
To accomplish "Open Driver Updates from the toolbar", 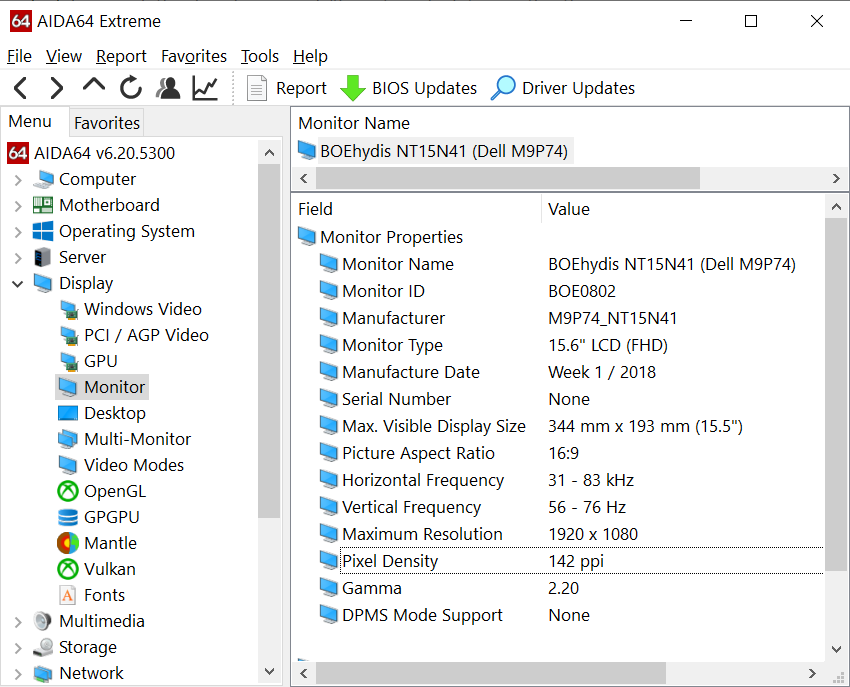I will coord(563,88).
